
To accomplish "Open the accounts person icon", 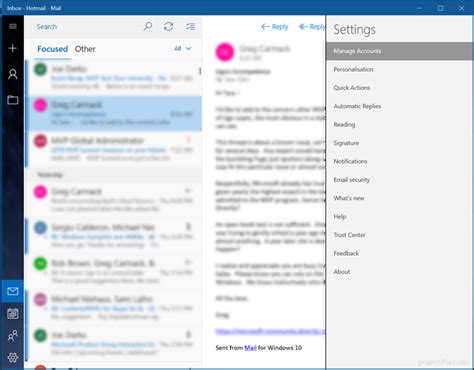I will point(13,74).
